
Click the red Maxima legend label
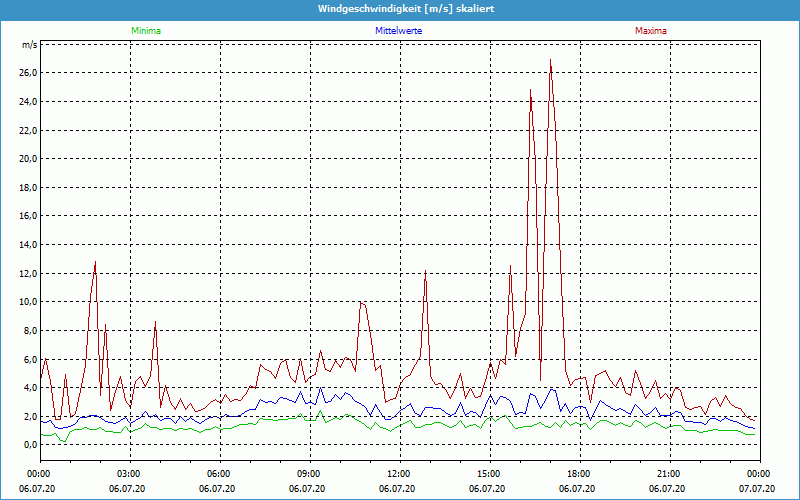[650, 31]
